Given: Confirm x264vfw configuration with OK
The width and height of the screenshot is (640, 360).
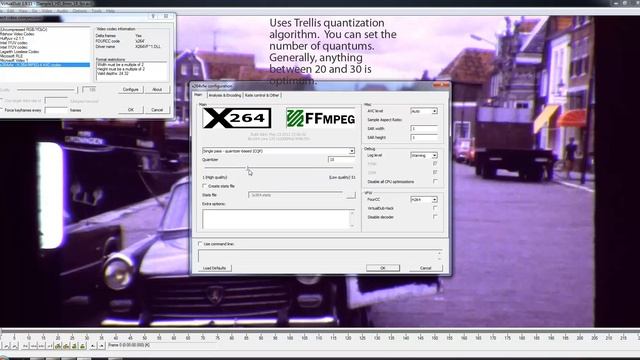Looking at the screenshot, I should tap(383, 268).
